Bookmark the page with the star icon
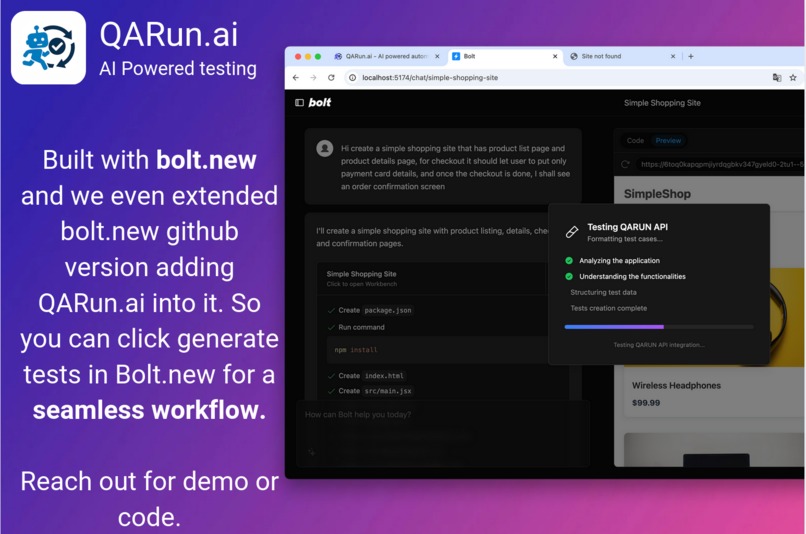This screenshot has width=806, height=534. [x=793, y=78]
